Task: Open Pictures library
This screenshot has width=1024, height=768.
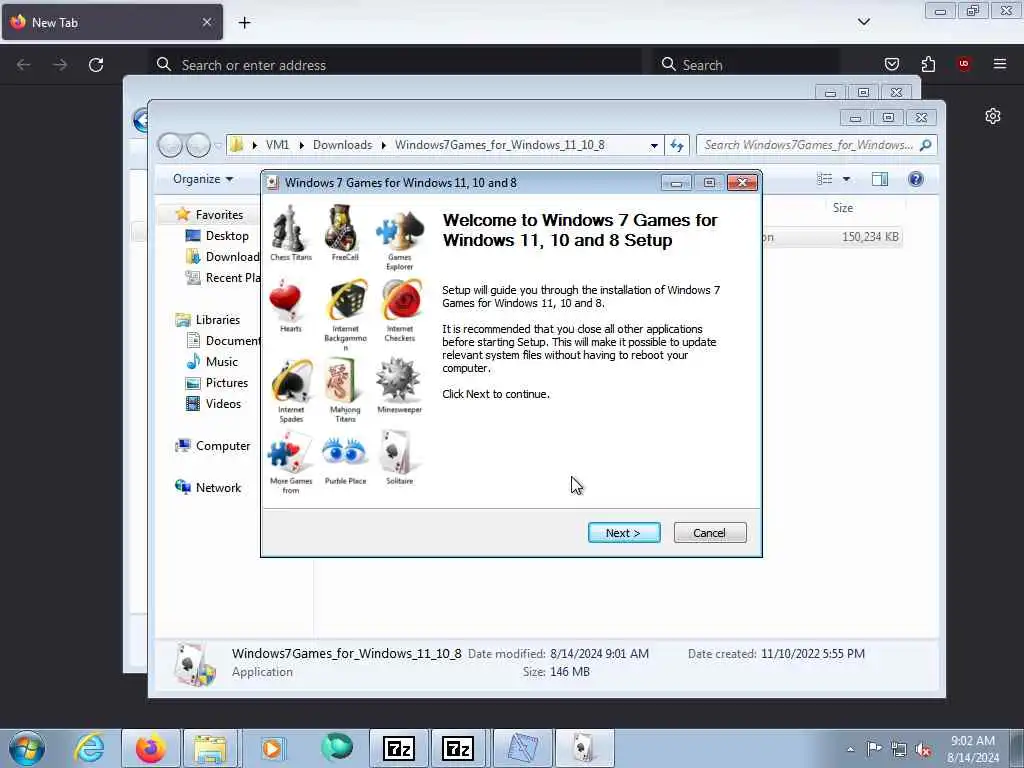Action: click(x=227, y=383)
